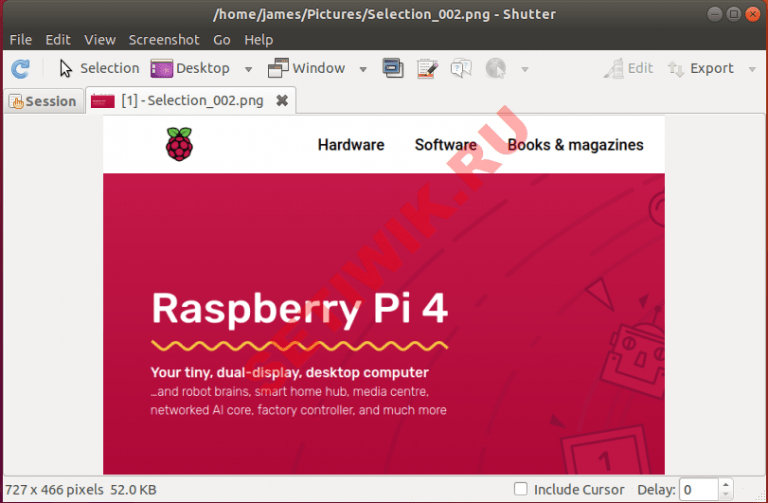Click the Edit button in toolbar
The height and width of the screenshot is (503, 768).
coord(628,69)
